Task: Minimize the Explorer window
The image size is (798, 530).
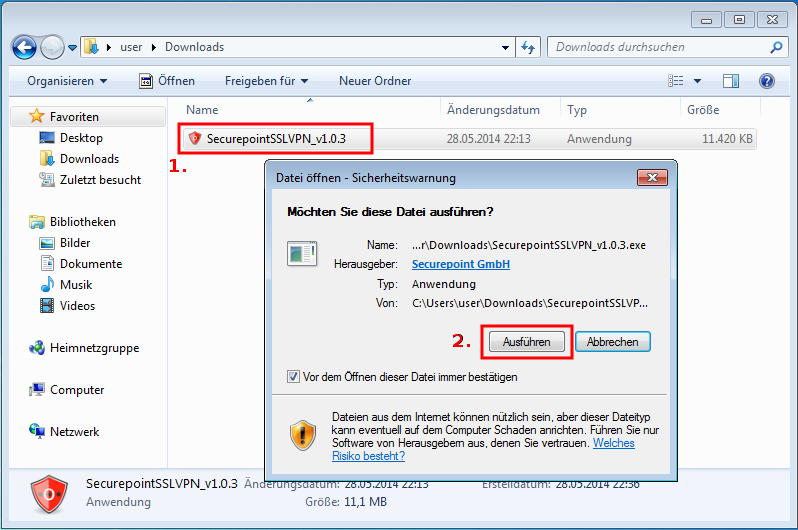Action: [706, 19]
